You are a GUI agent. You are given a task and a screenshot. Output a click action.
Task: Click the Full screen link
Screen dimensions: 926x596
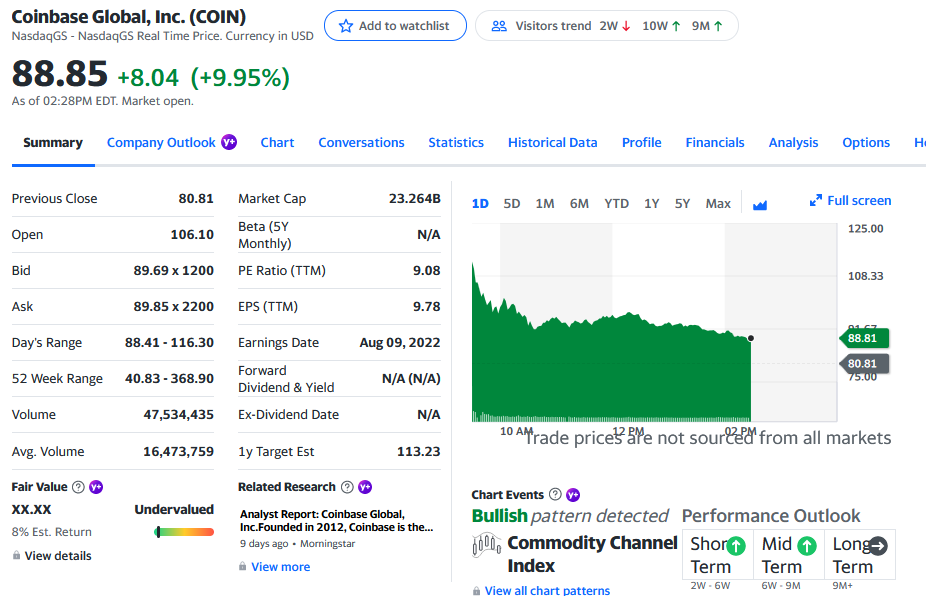[859, 201]
